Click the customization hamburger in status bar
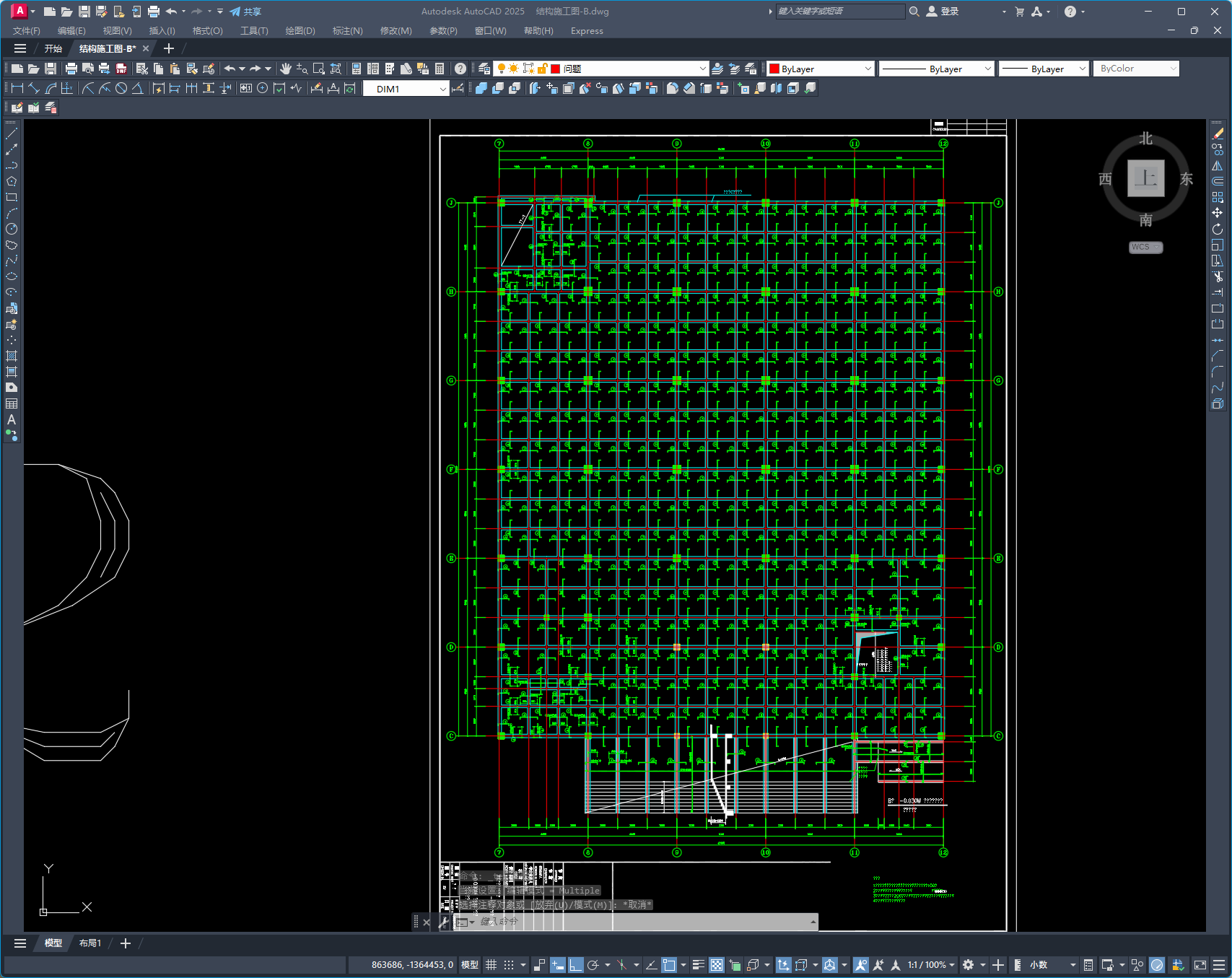Image resolution: width=1232 pixels, height=978 pixels. click(x=1219, y=965)
